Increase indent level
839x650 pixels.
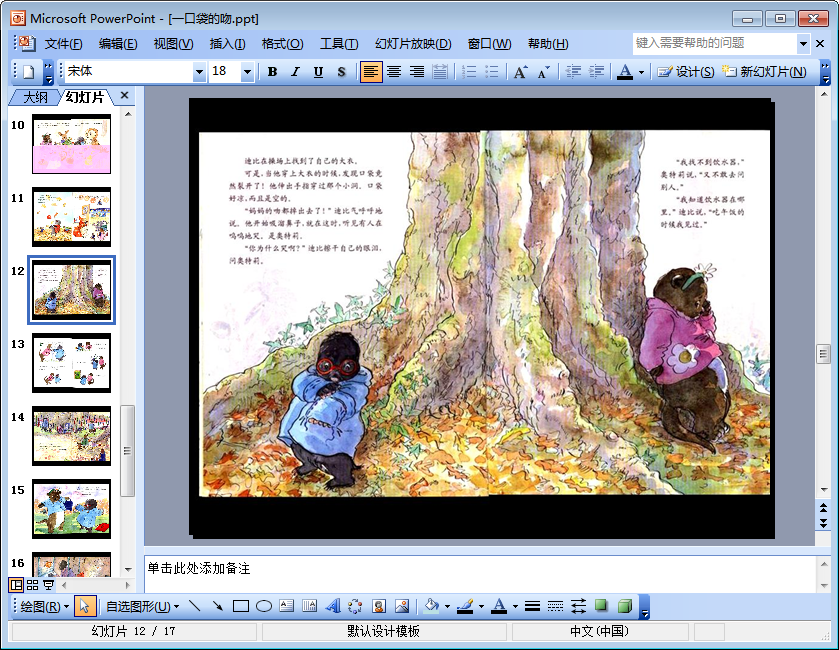[x=596, y=72]
